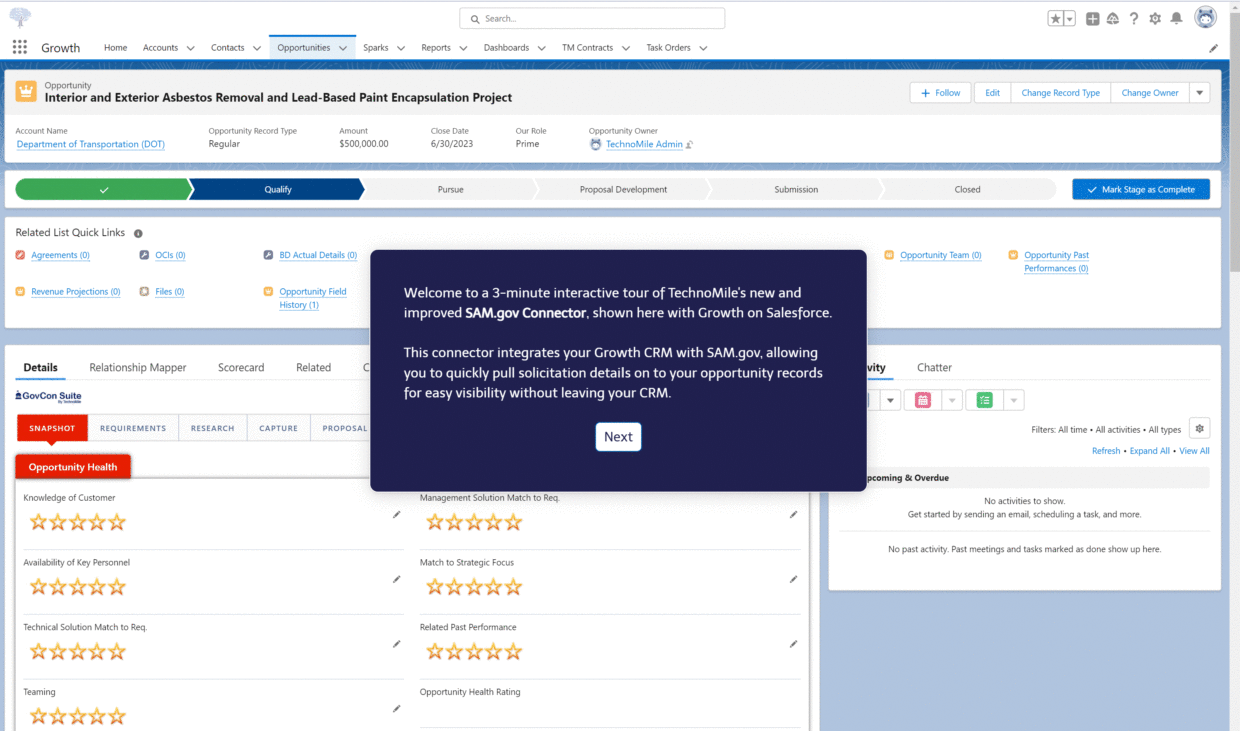
Task: Click the Opportunity Team quick link icon
Action: [x=890, y=255]
